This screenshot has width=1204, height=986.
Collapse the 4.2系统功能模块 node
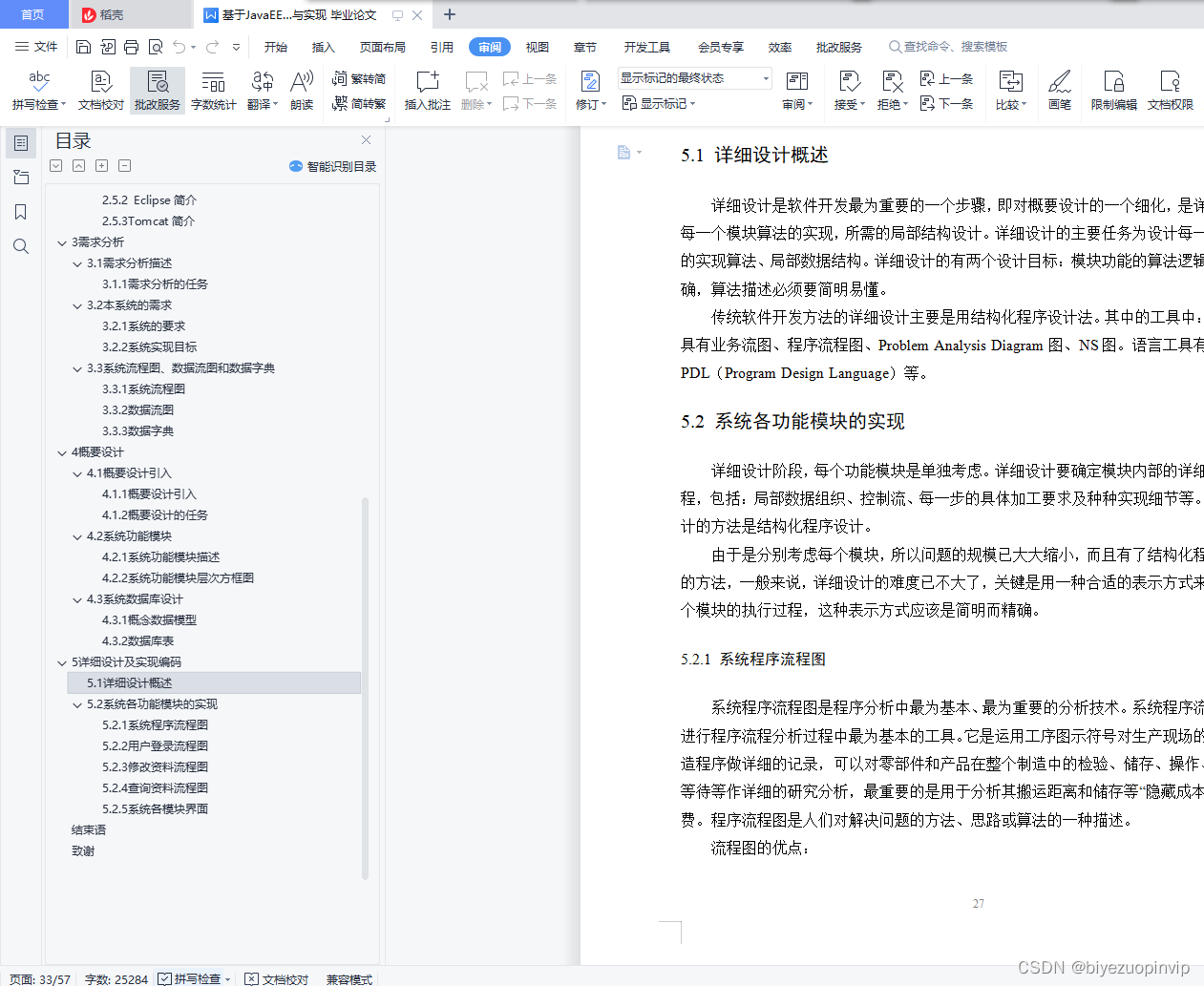[77, 536]
